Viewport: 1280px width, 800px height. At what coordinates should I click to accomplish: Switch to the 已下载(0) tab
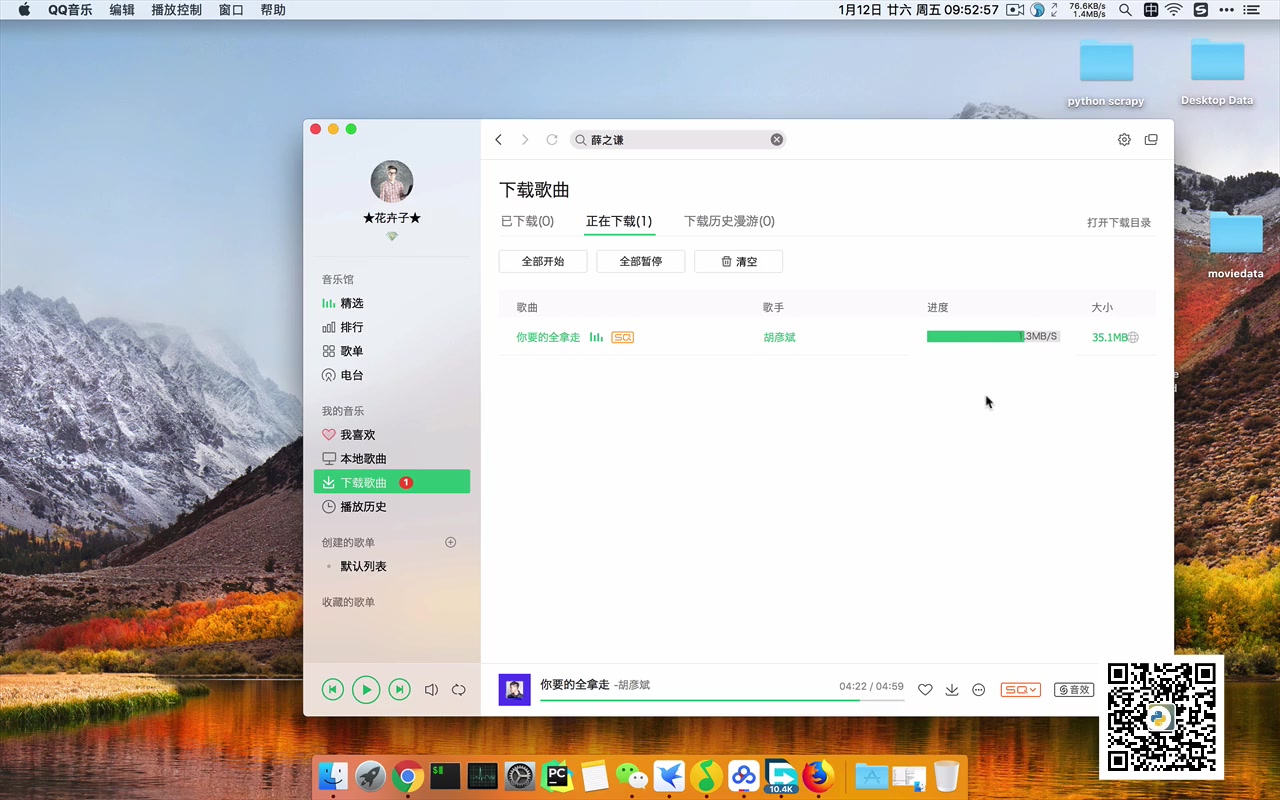click(527, 221)
